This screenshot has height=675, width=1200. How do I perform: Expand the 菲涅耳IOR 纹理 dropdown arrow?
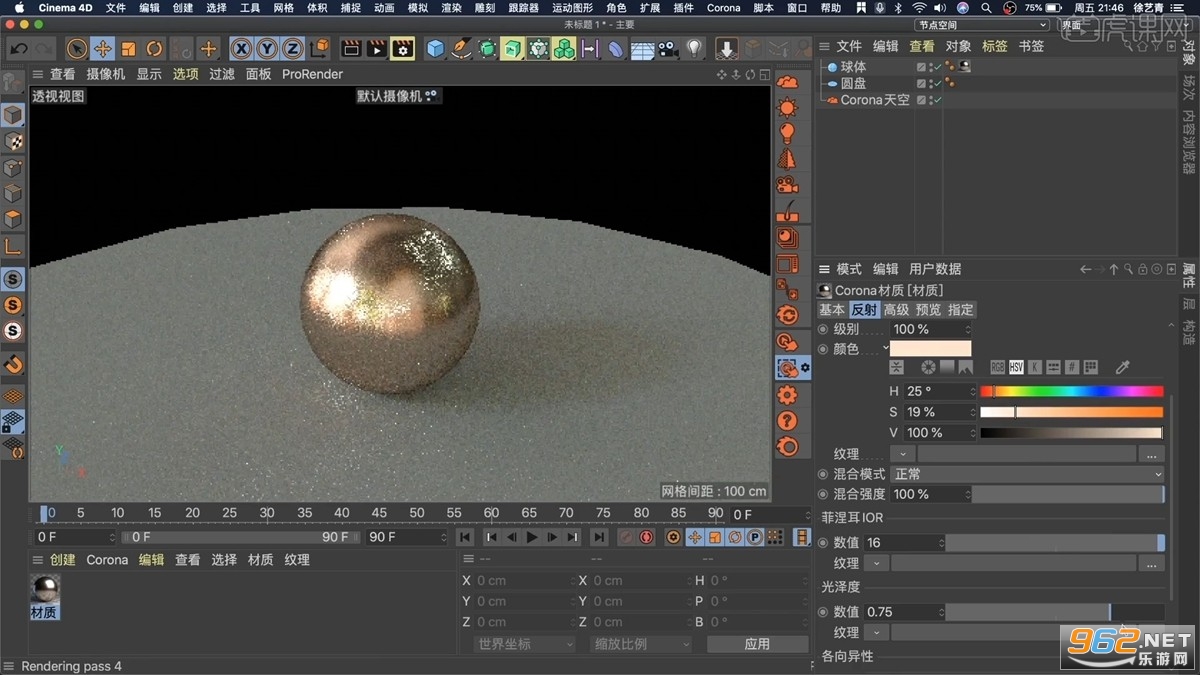tap(875, 564)
